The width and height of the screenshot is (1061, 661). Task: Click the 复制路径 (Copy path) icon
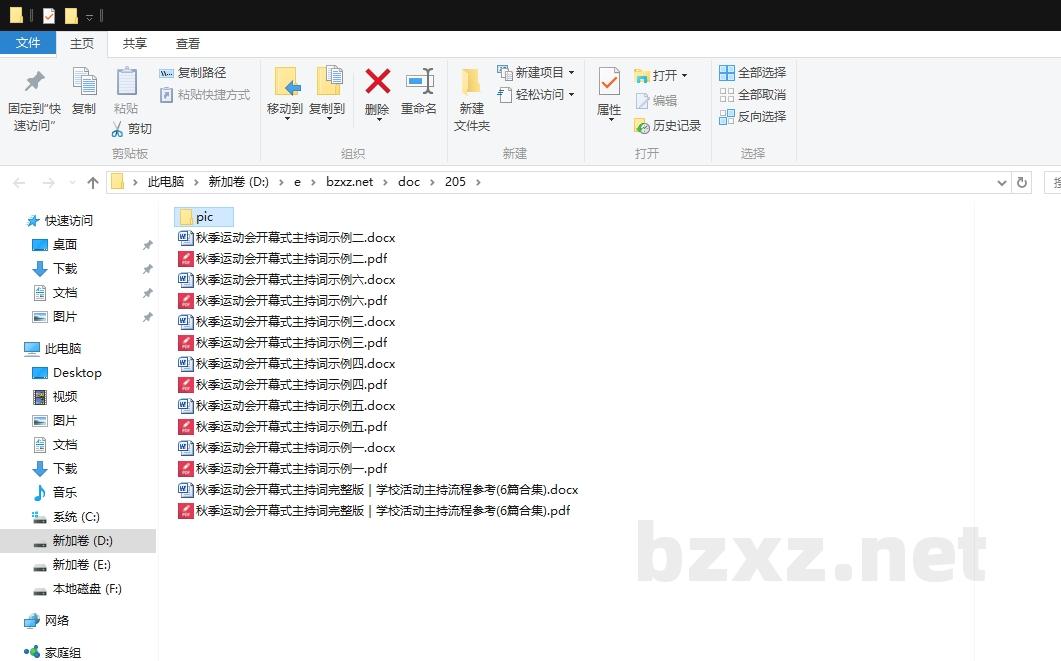pos(166,73)
